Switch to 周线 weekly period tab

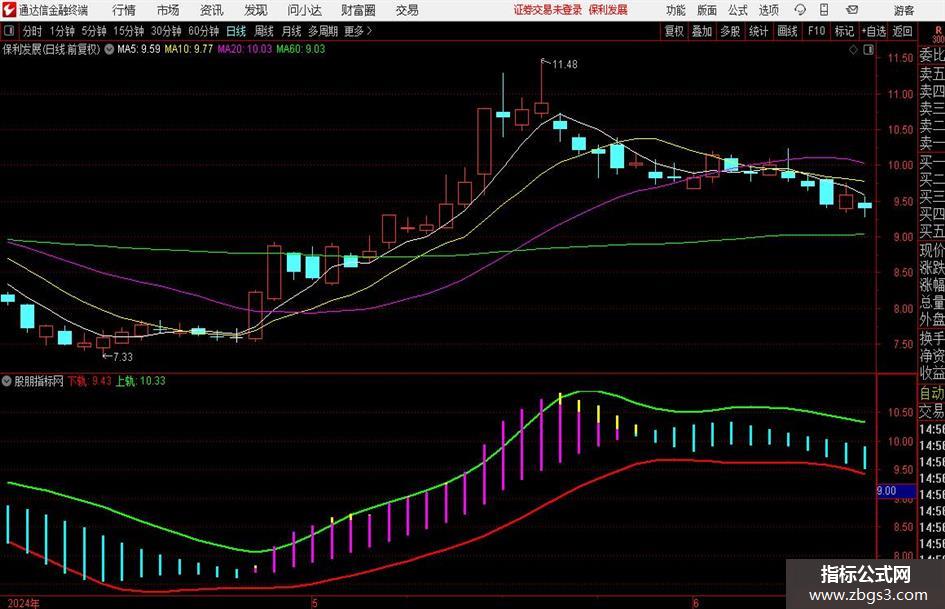pyautogui.click(x=264, y=31)
